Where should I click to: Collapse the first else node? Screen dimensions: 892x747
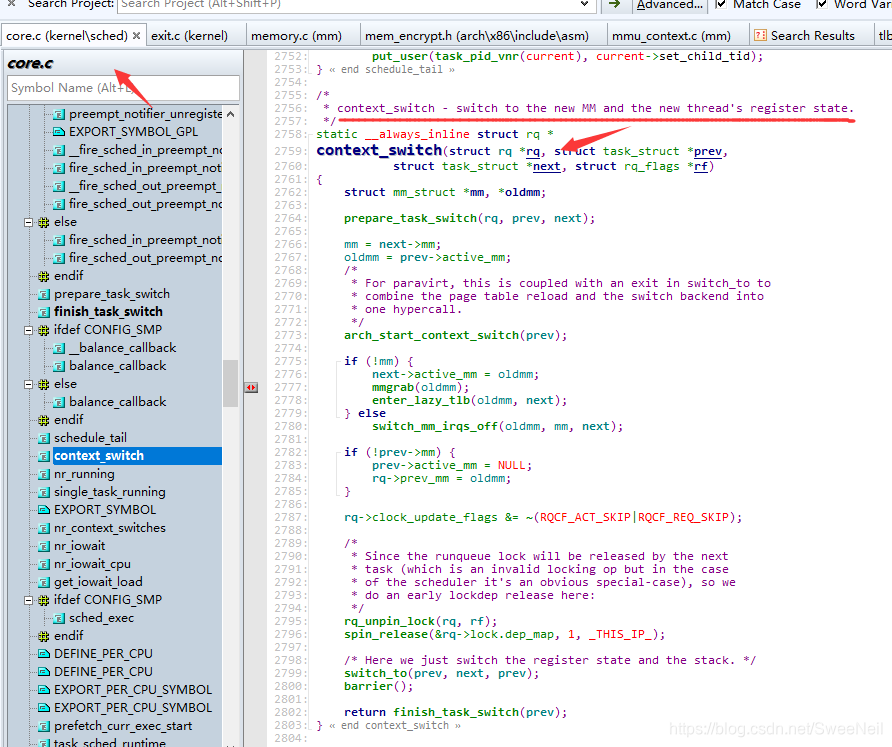pos(28,222)
